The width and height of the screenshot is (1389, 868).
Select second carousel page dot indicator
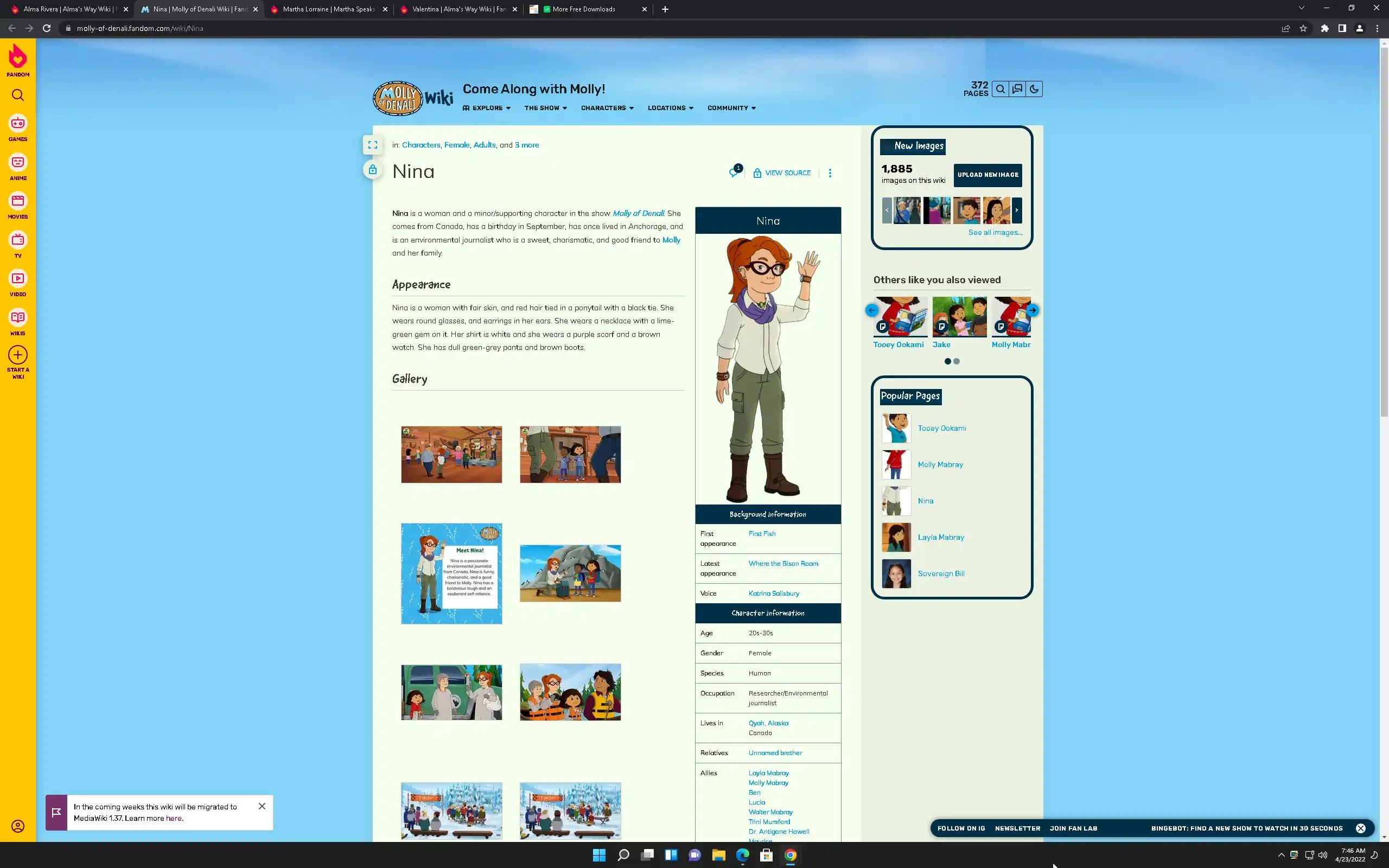coord(956,361)
